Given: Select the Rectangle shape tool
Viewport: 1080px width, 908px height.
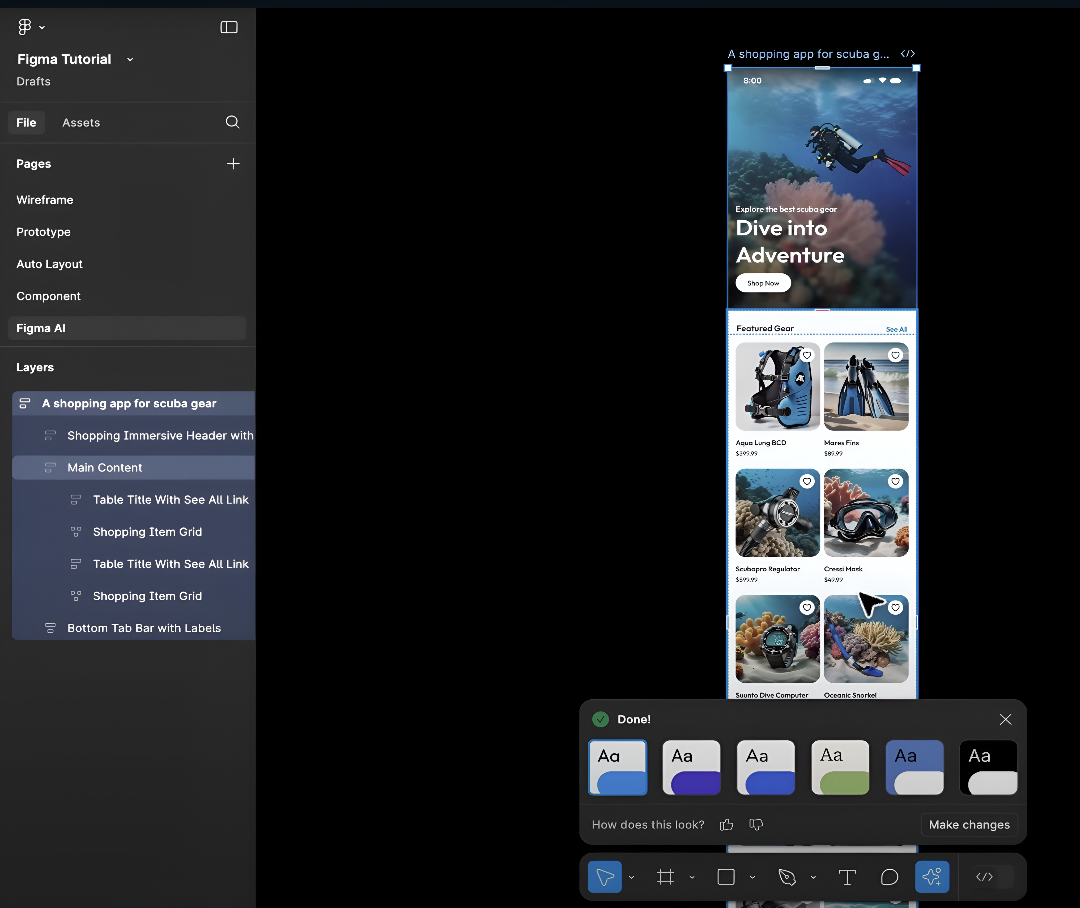Looking at the screenshot, I should coord(726,877).
